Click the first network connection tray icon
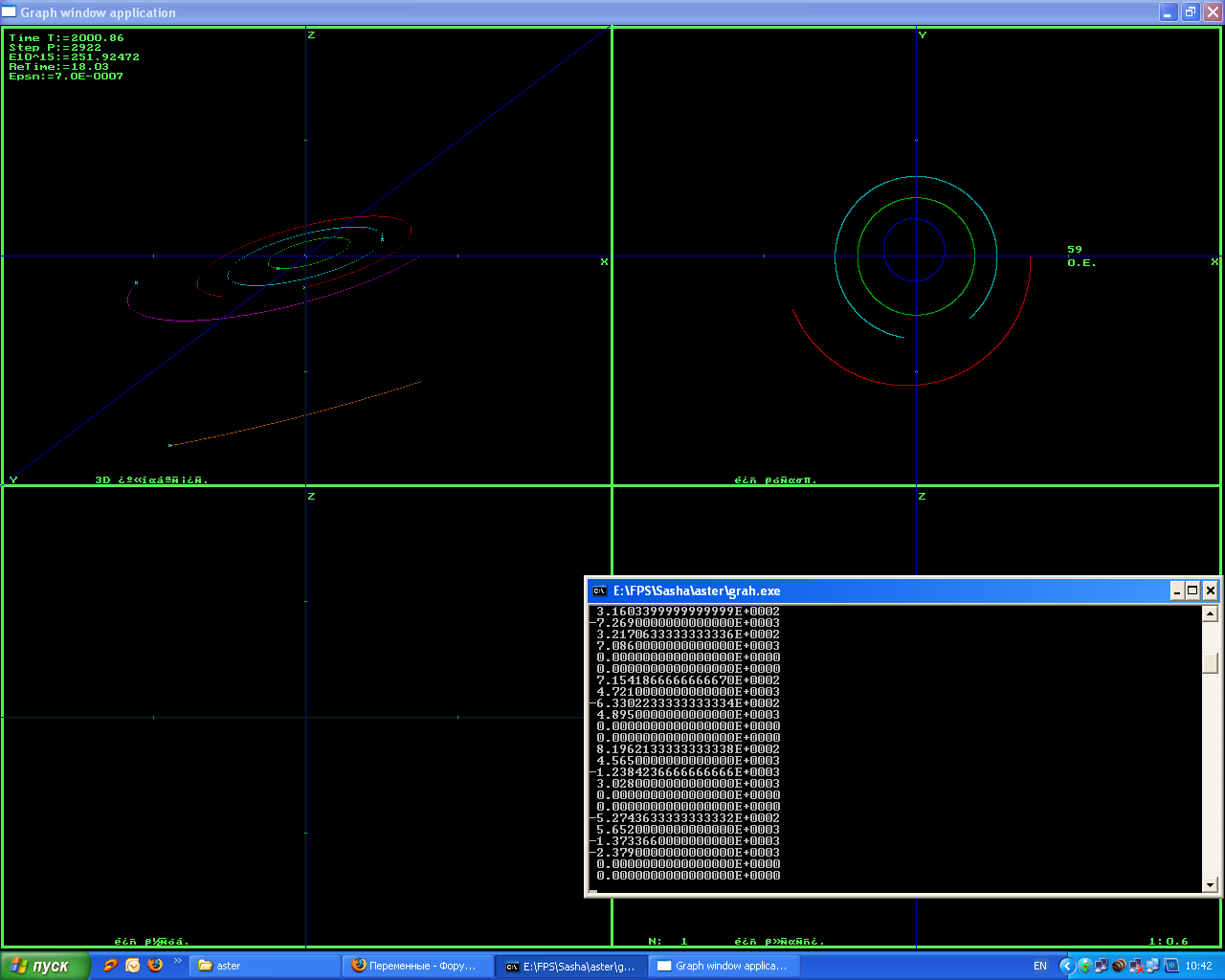The width and height of the screenshot is (1225, 980). click(1102, 966)
